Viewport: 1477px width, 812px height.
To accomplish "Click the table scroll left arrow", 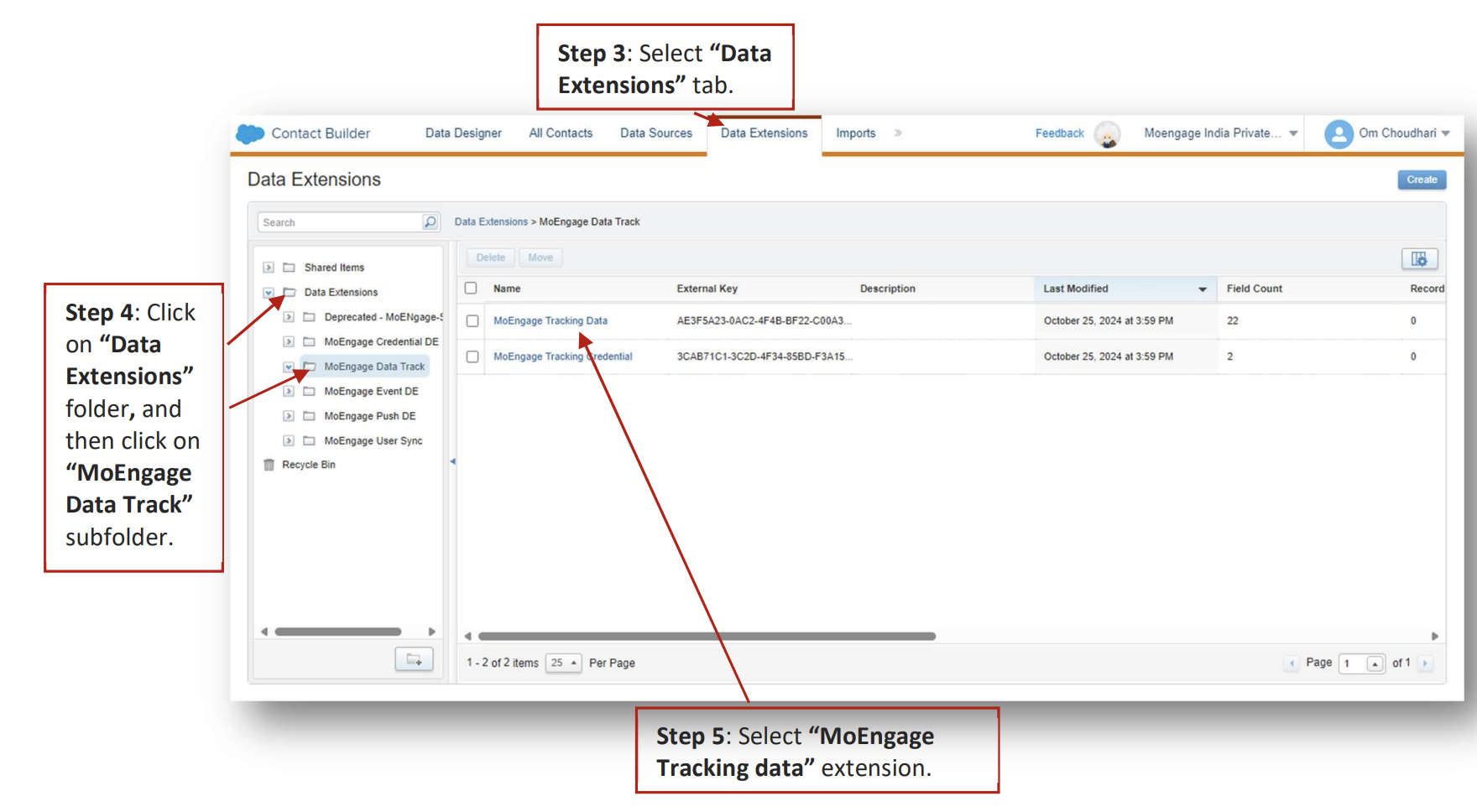I will [467, 637].
